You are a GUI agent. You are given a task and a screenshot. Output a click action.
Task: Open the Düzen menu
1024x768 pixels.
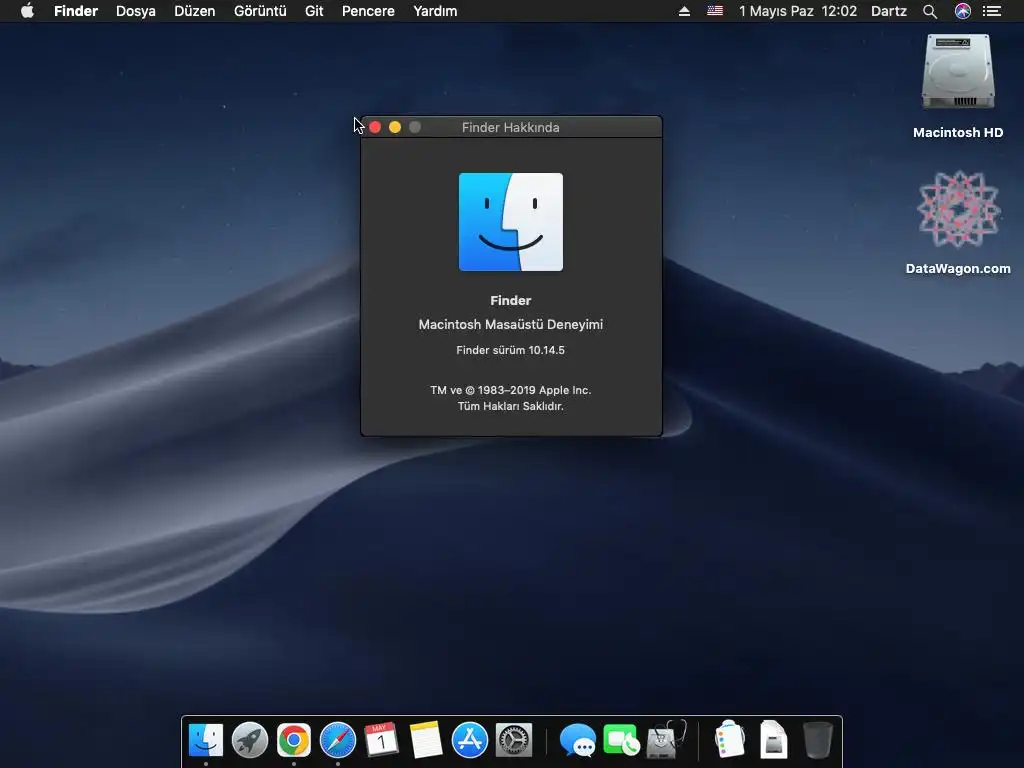click(x=195, y=11)
